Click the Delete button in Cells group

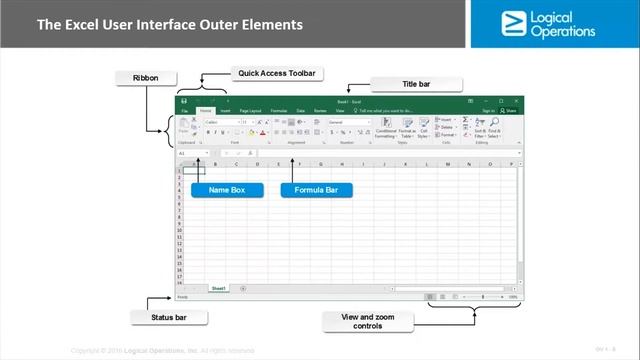445,127
